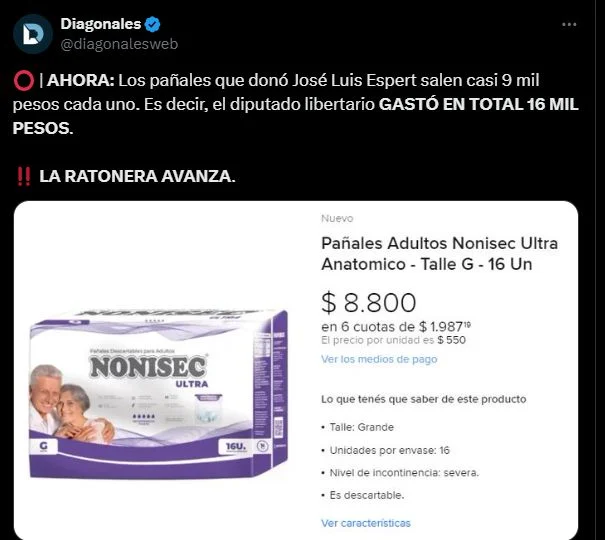Click the red circle emoji before AHORA

tap(24, 81)
